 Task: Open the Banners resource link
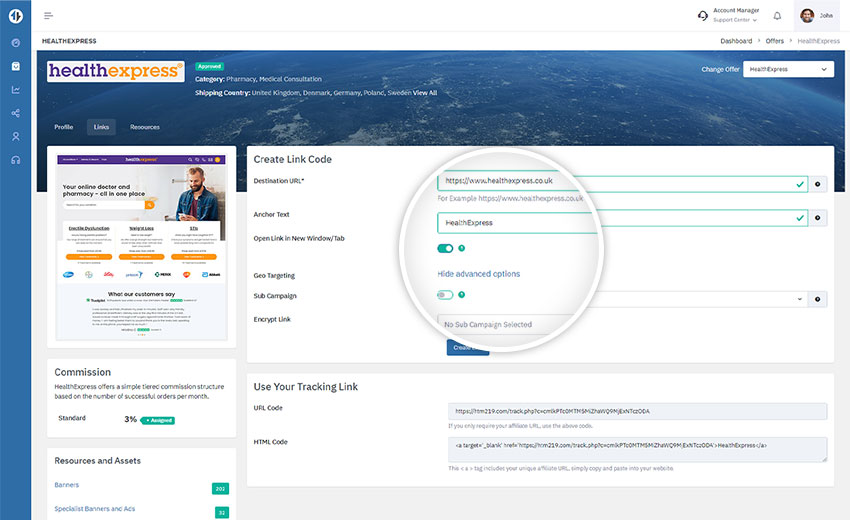pos(69,485)
